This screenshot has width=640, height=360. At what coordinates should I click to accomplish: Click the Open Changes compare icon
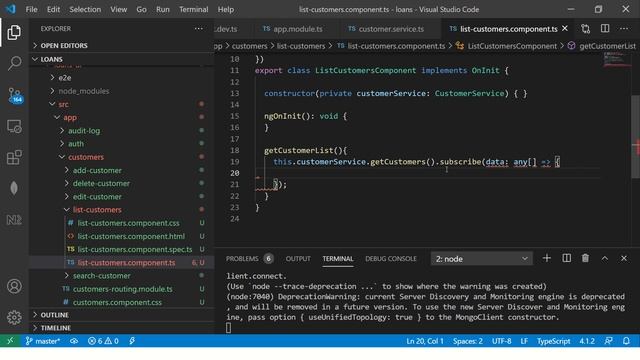click(x=586, y=29)
